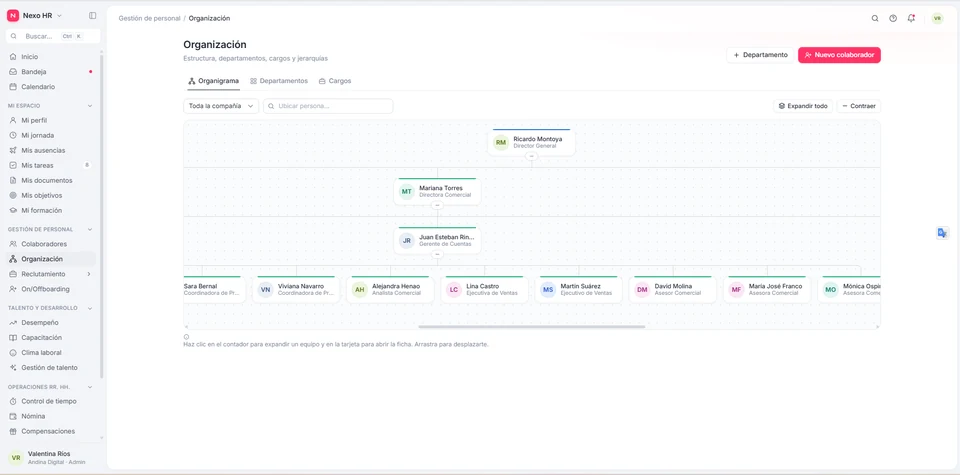
Task: Open Alejandra Henao's card
Action: coord(391,290)
